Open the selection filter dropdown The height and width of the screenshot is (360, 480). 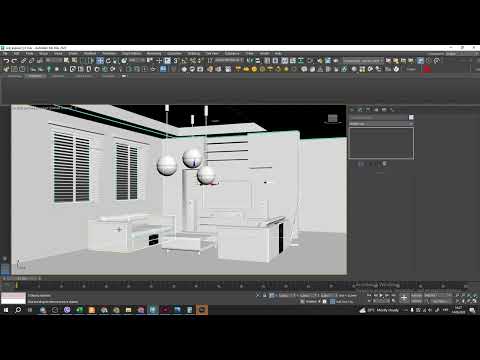53,61
